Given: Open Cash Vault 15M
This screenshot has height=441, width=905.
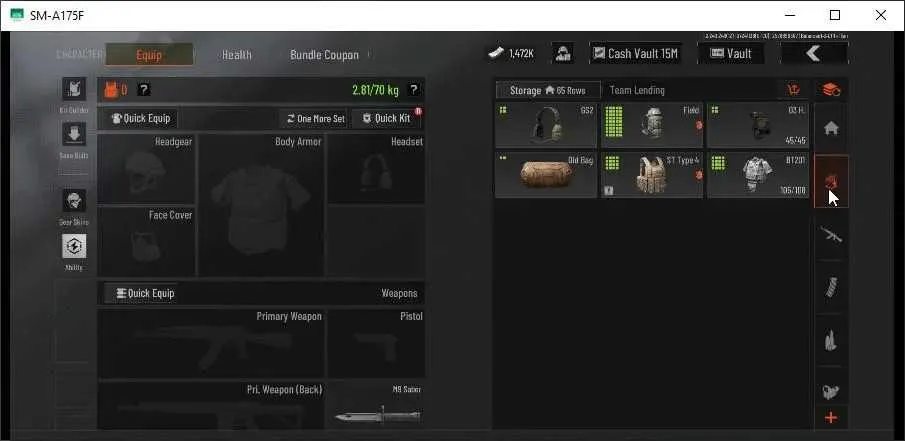Looking at the screenshot, I should [x=635, y=54].
